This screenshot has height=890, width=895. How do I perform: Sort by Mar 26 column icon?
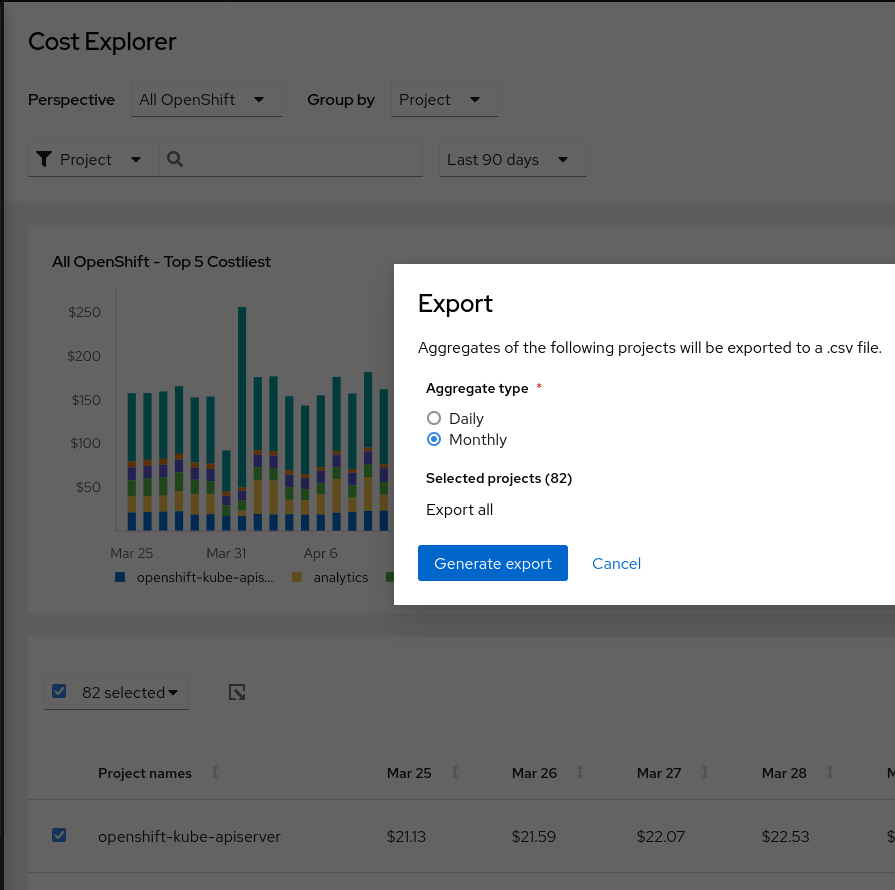pyautogui.click(x=580, y=773)
